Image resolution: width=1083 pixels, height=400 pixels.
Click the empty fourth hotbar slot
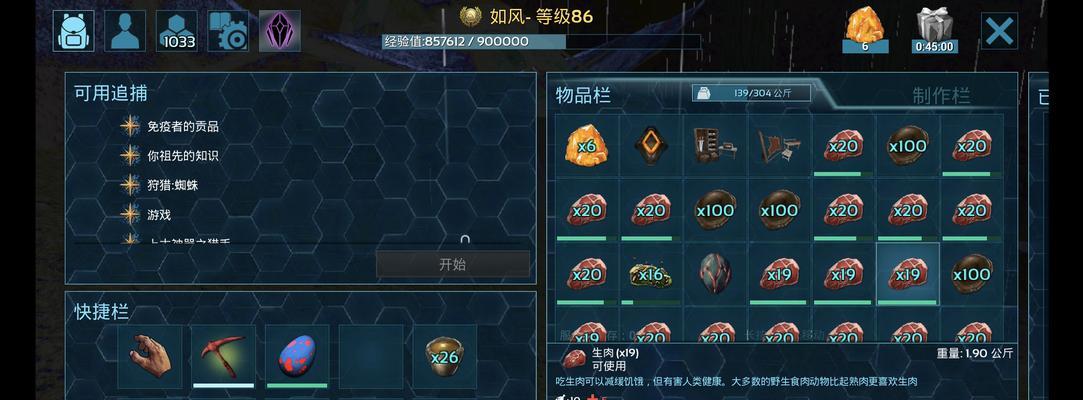click(x=371, y=356)
